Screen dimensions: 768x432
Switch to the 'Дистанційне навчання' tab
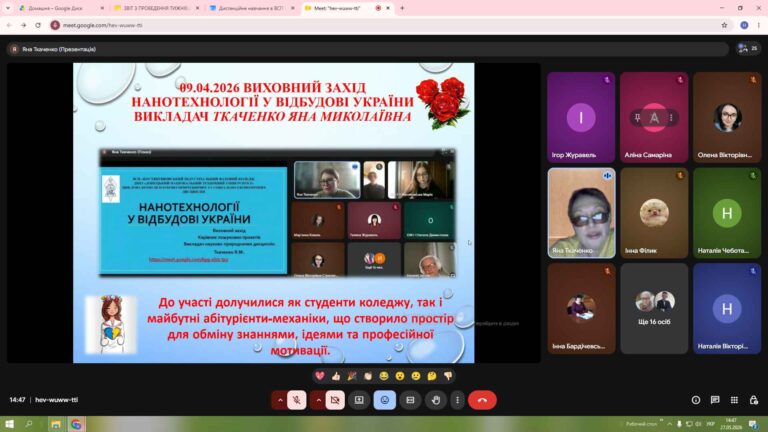[252, 8]
